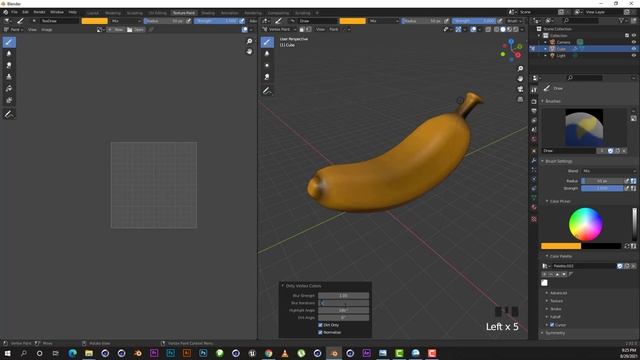Click the navigation gizmo Z axis
This screenshot has width=640, height=360.
[511, 42]
